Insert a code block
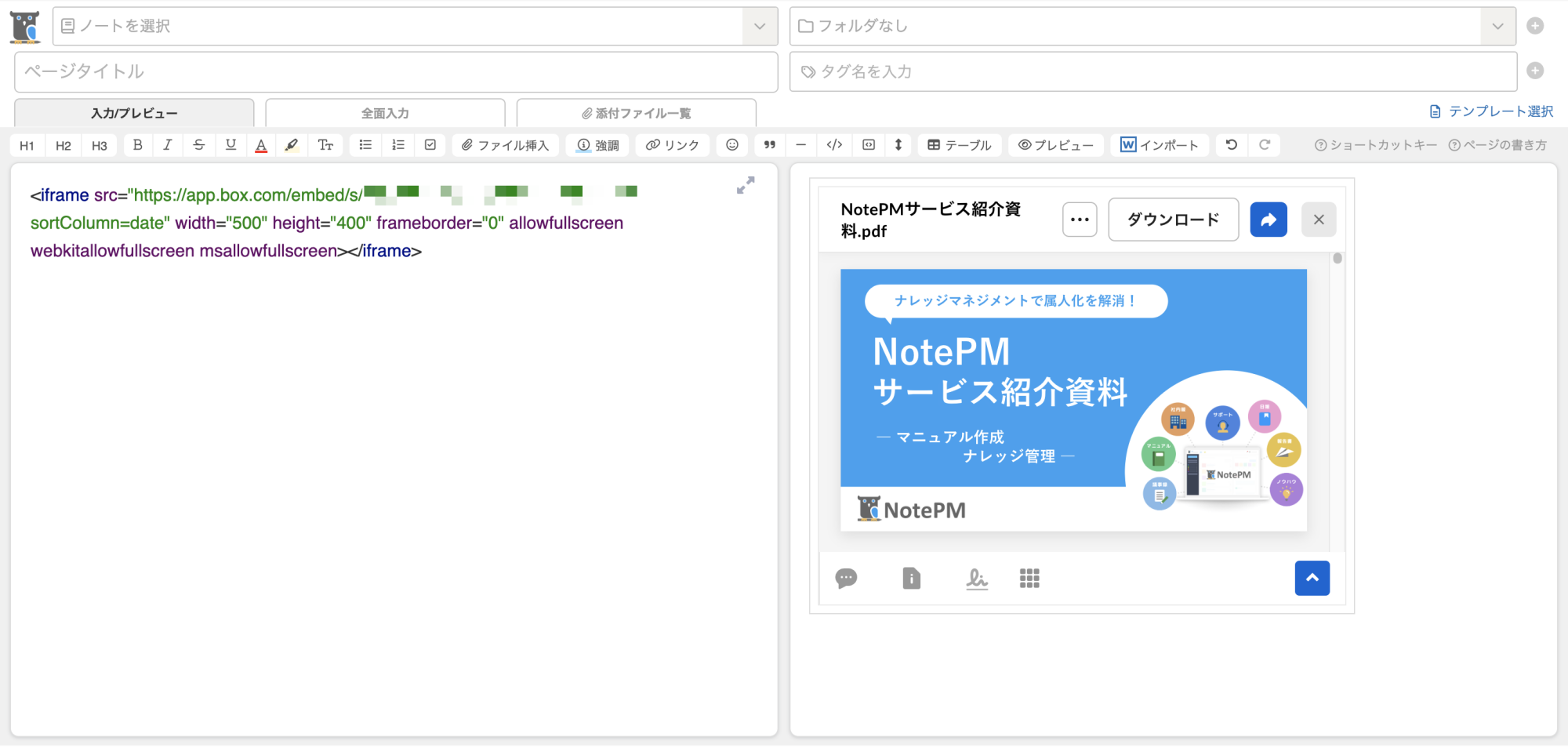Viewport: 1568px width, 748px height. (834, 145)
